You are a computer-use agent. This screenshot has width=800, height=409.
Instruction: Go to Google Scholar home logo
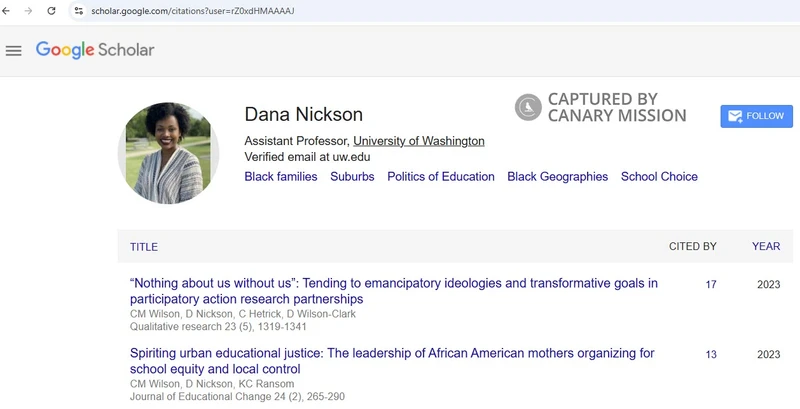coord(95,50)
